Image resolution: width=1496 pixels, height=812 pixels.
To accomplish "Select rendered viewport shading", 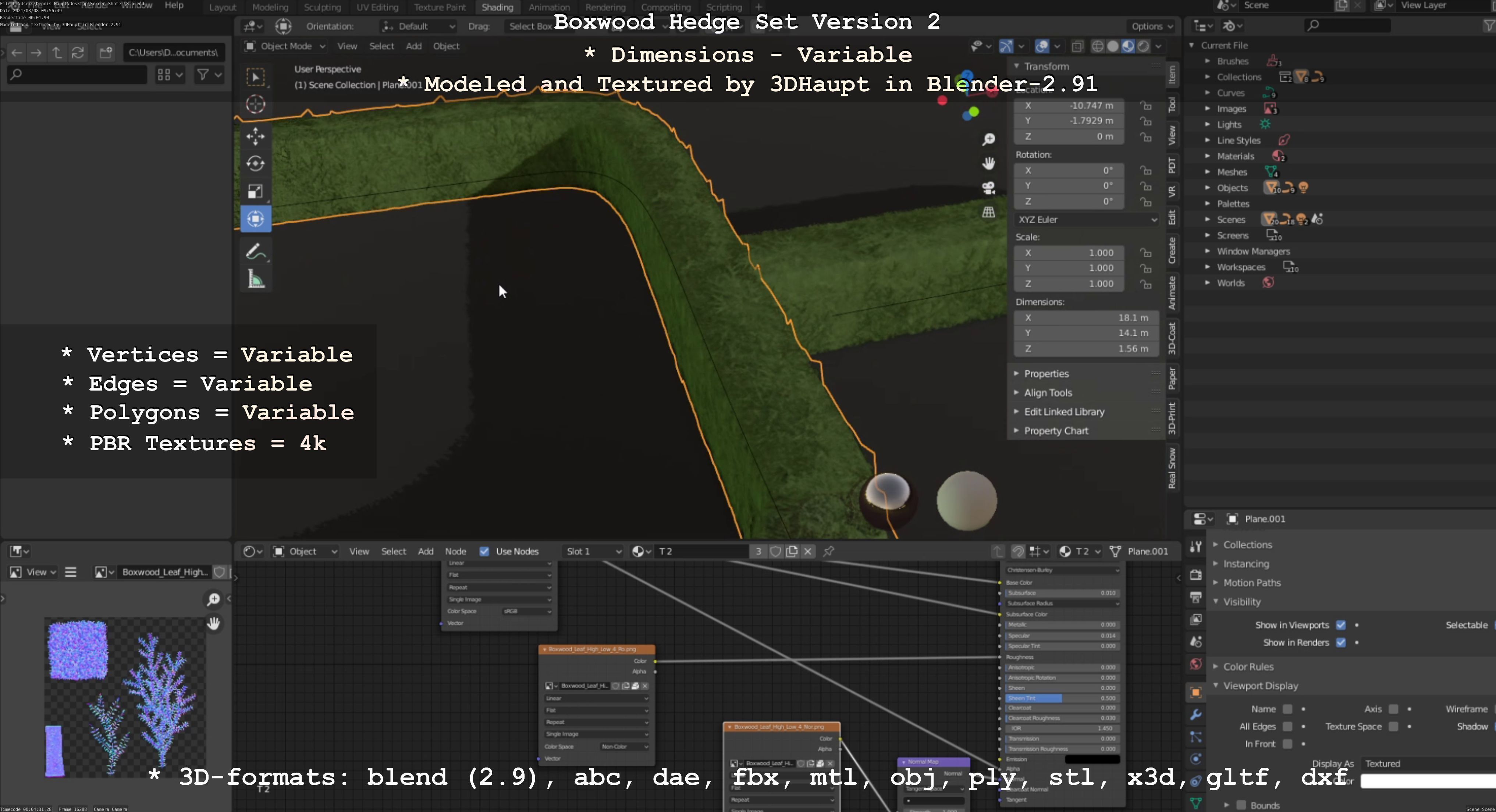I will pos(1144,46).
